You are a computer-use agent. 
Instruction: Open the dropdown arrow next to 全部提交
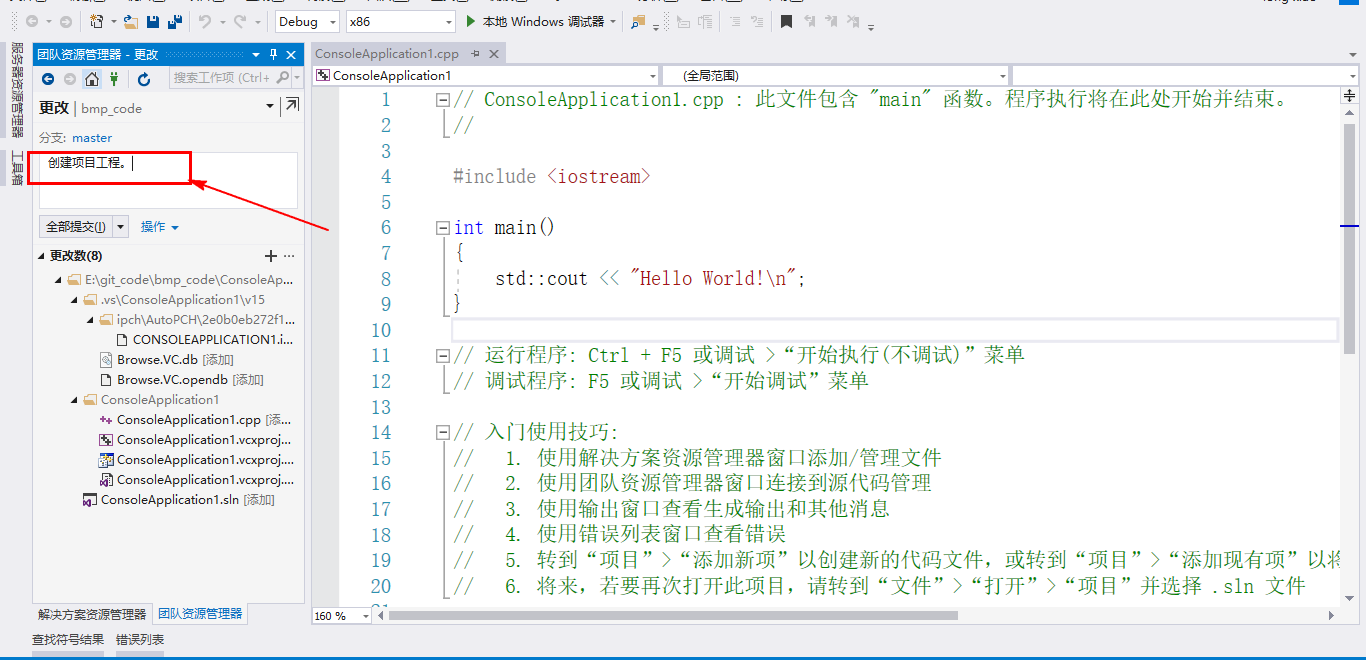[x=121, y=227]
